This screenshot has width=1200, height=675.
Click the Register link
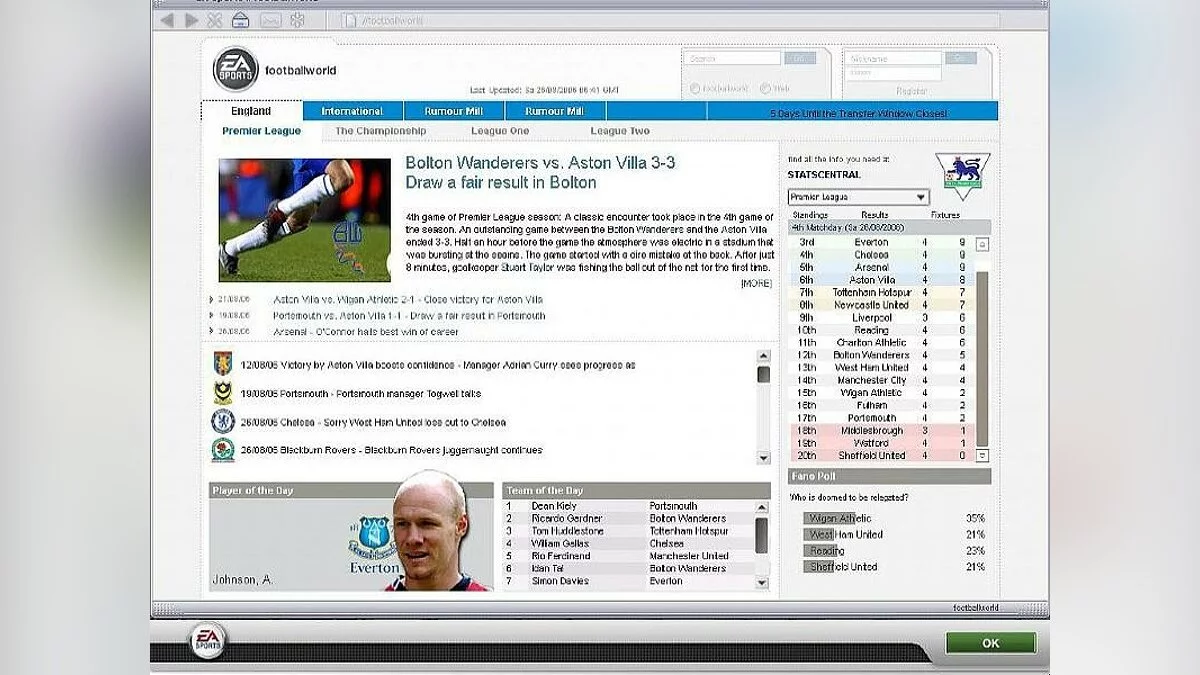(x=912, y=90)
